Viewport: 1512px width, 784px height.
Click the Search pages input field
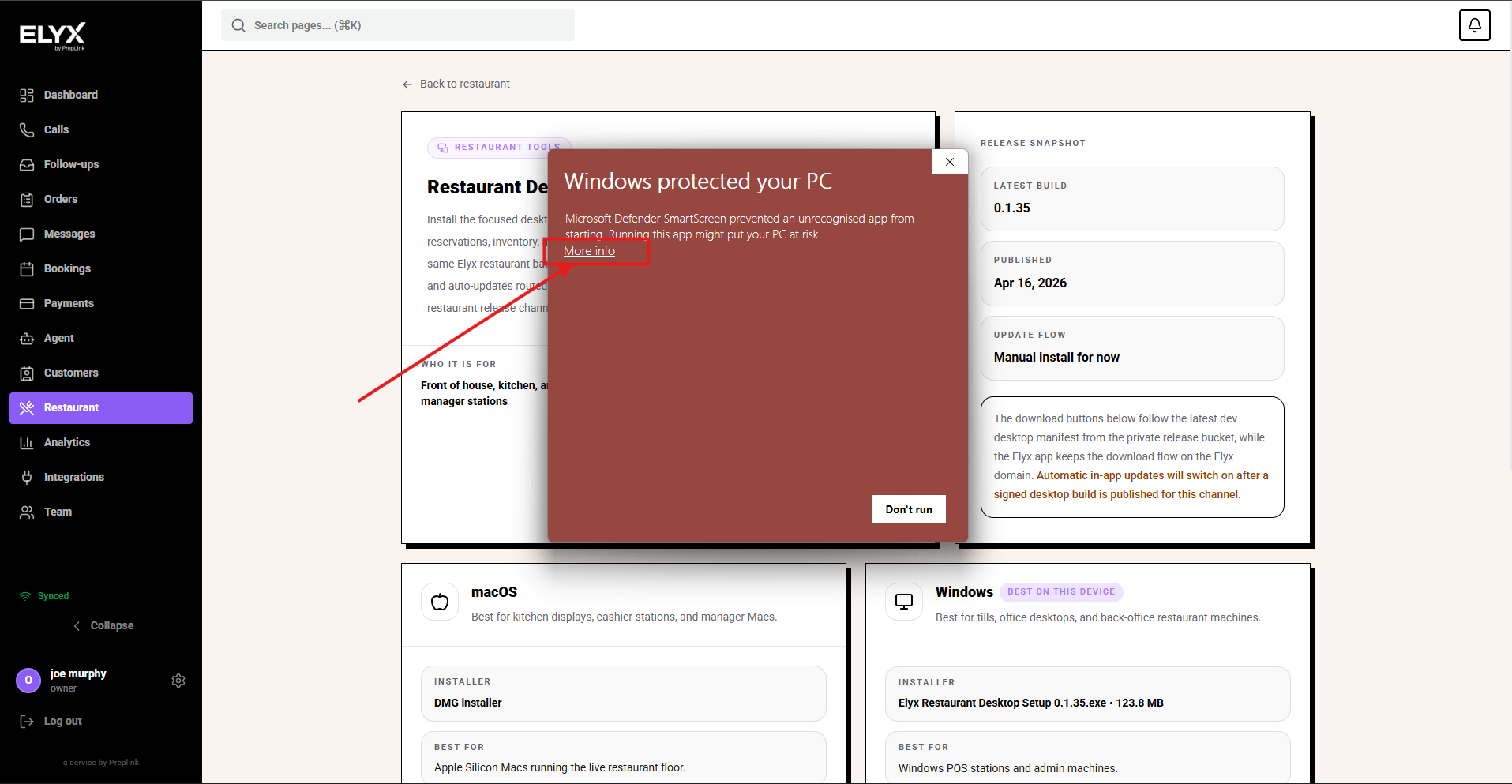point(398,25)
